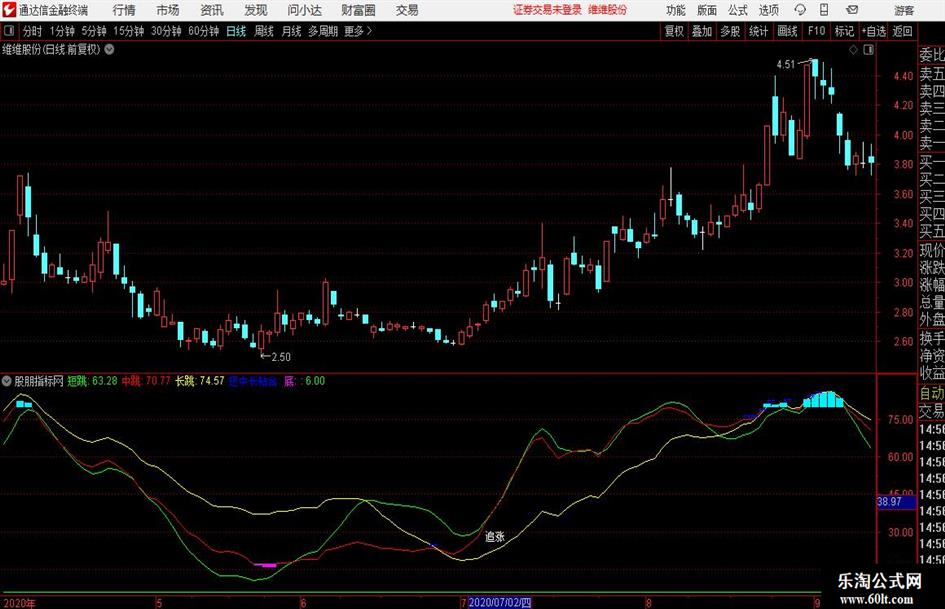Click the 统计 statistics button

758,31
